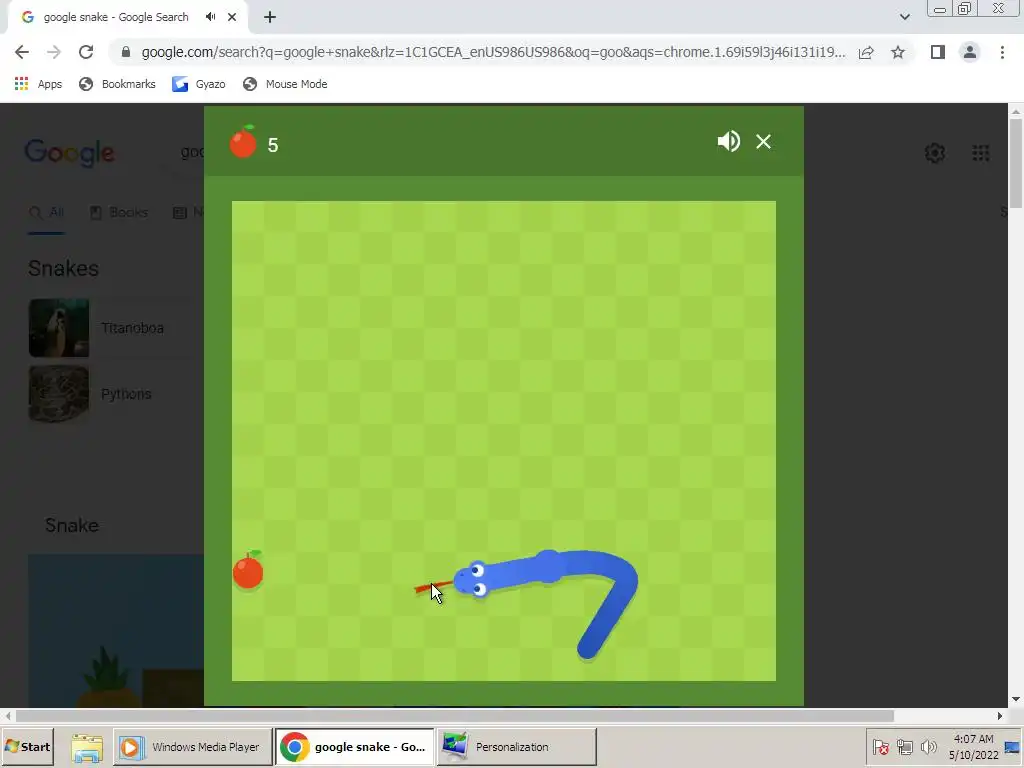Viewport: 1024px width, 768px height.
Task: Open the Google apps grid
Action: 980,153
